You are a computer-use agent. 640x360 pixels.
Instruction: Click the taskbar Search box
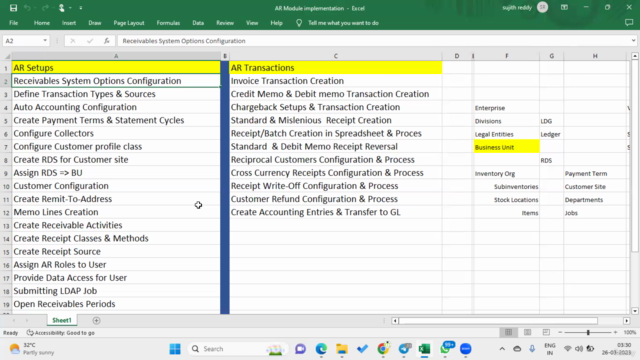click(238, 349)
